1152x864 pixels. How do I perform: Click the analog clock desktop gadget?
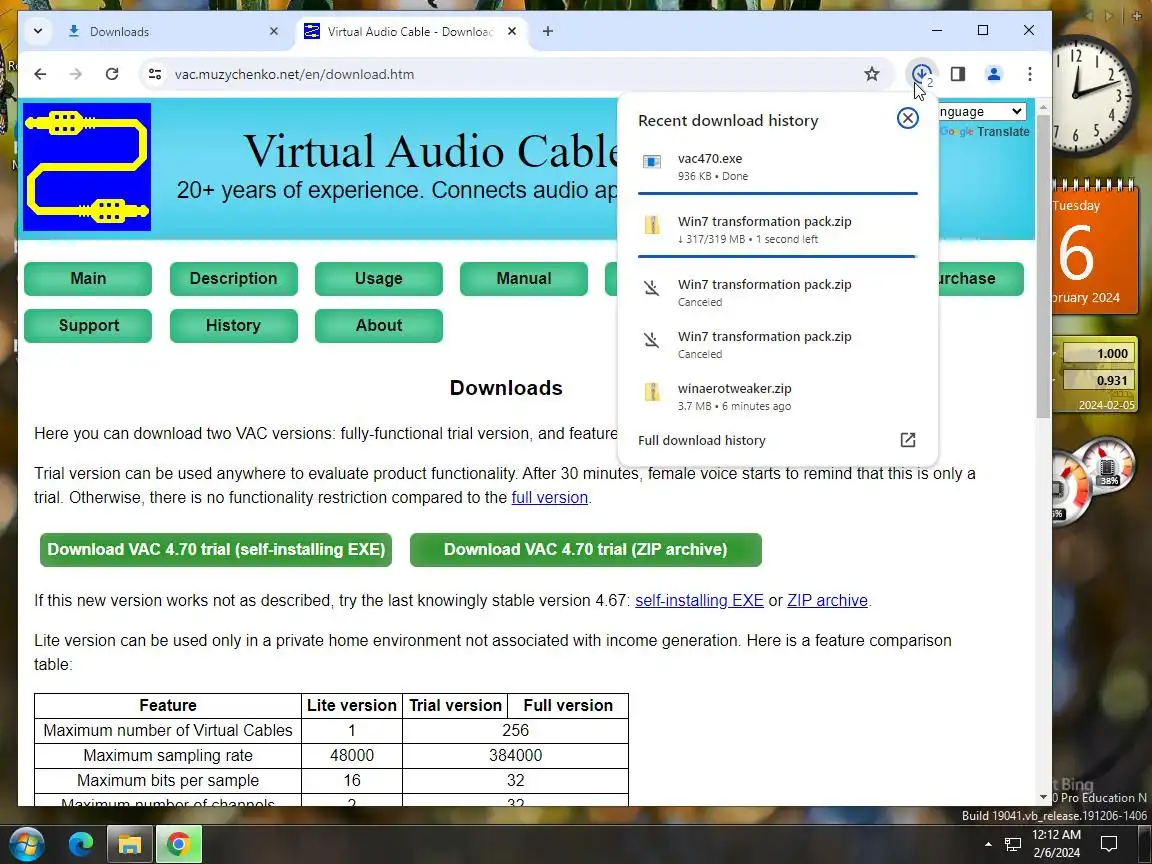(1096, 96)
